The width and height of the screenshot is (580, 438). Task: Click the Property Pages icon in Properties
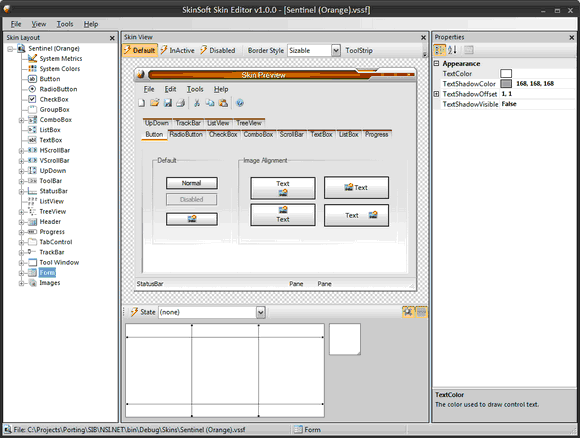[469, 50]
